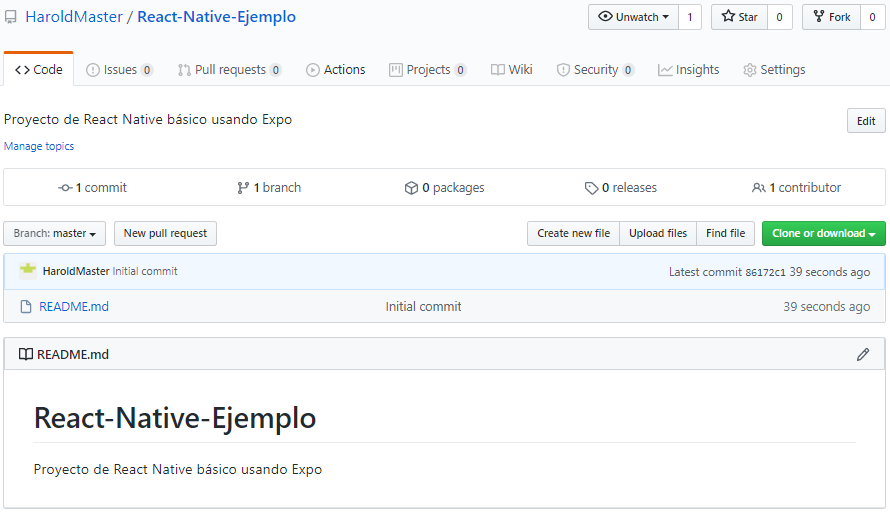Go to the Wiki tab

click(x=511, y=70)
